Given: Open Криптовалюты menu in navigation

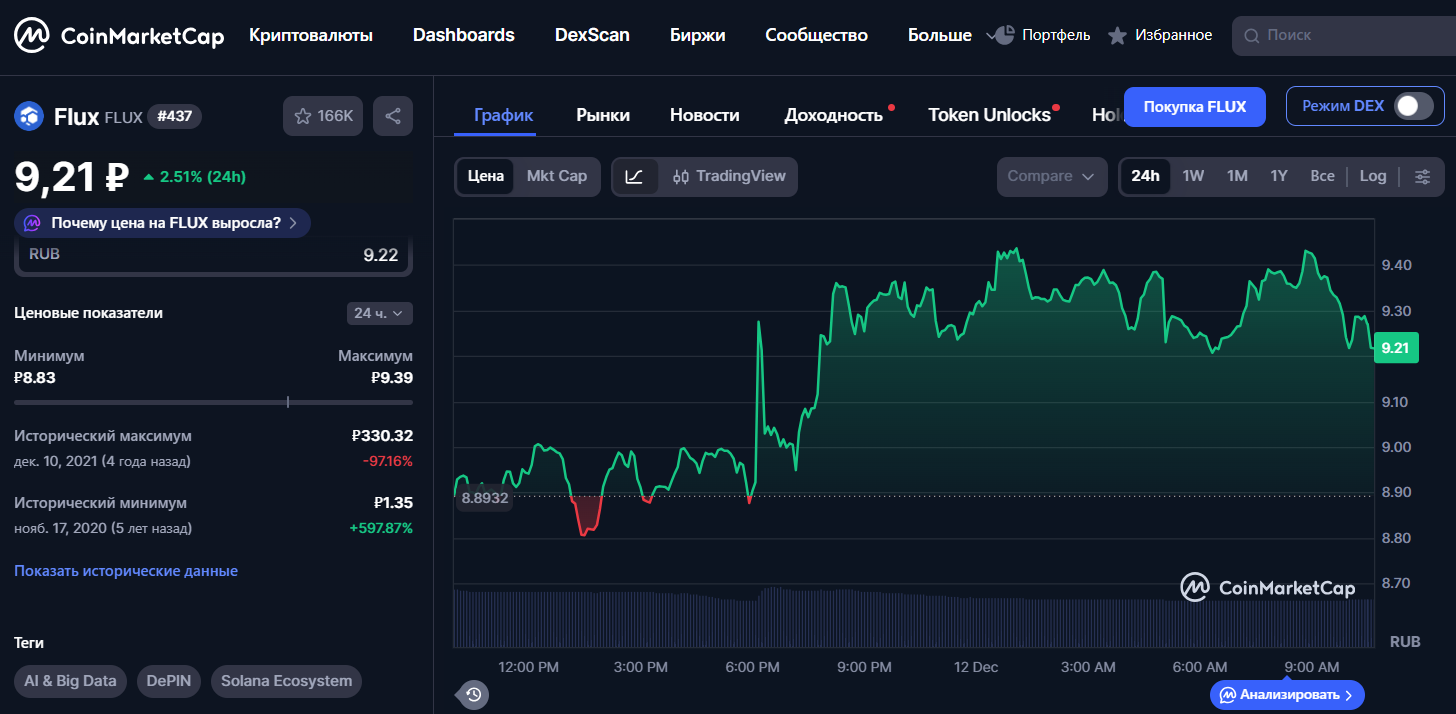Looking at the screenshot, I should [311, 35].
